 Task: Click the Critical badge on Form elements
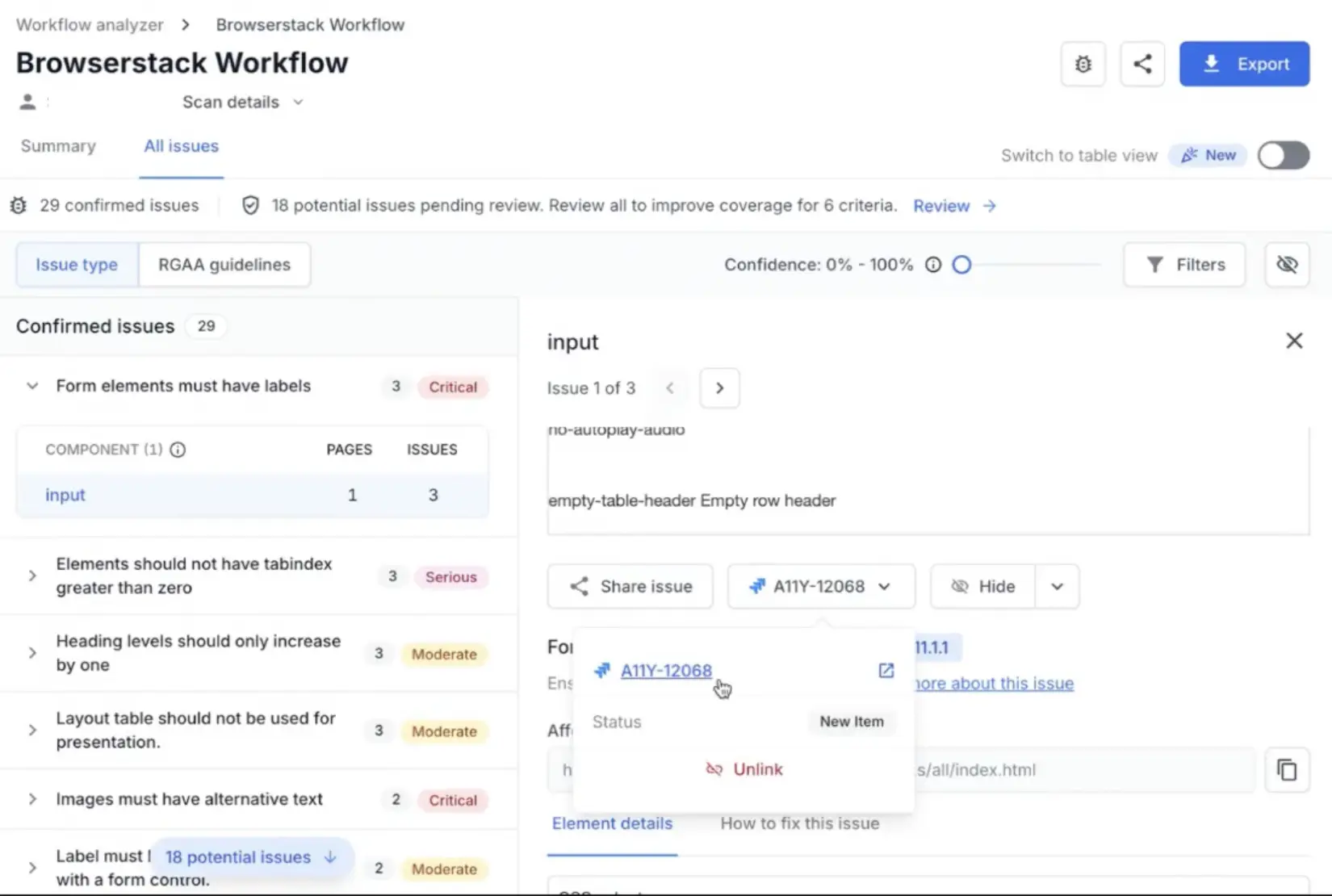click(x=453, y=387)
